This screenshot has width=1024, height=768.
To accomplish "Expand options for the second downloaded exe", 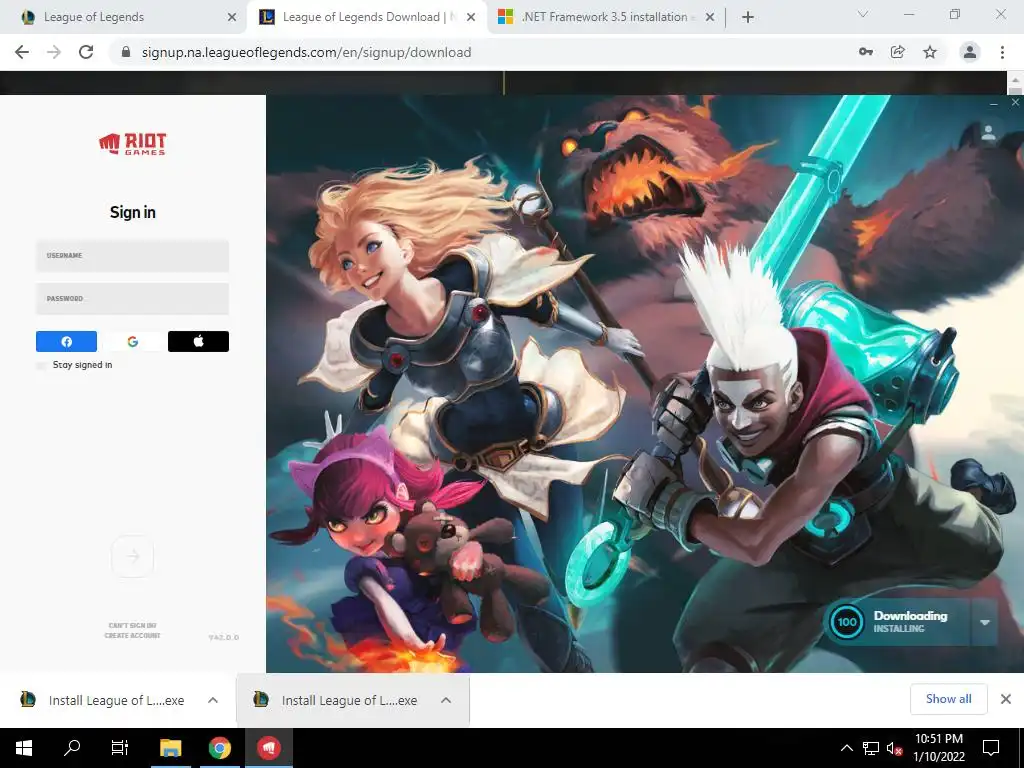I will pyautogui.click(x=446, y=700).
